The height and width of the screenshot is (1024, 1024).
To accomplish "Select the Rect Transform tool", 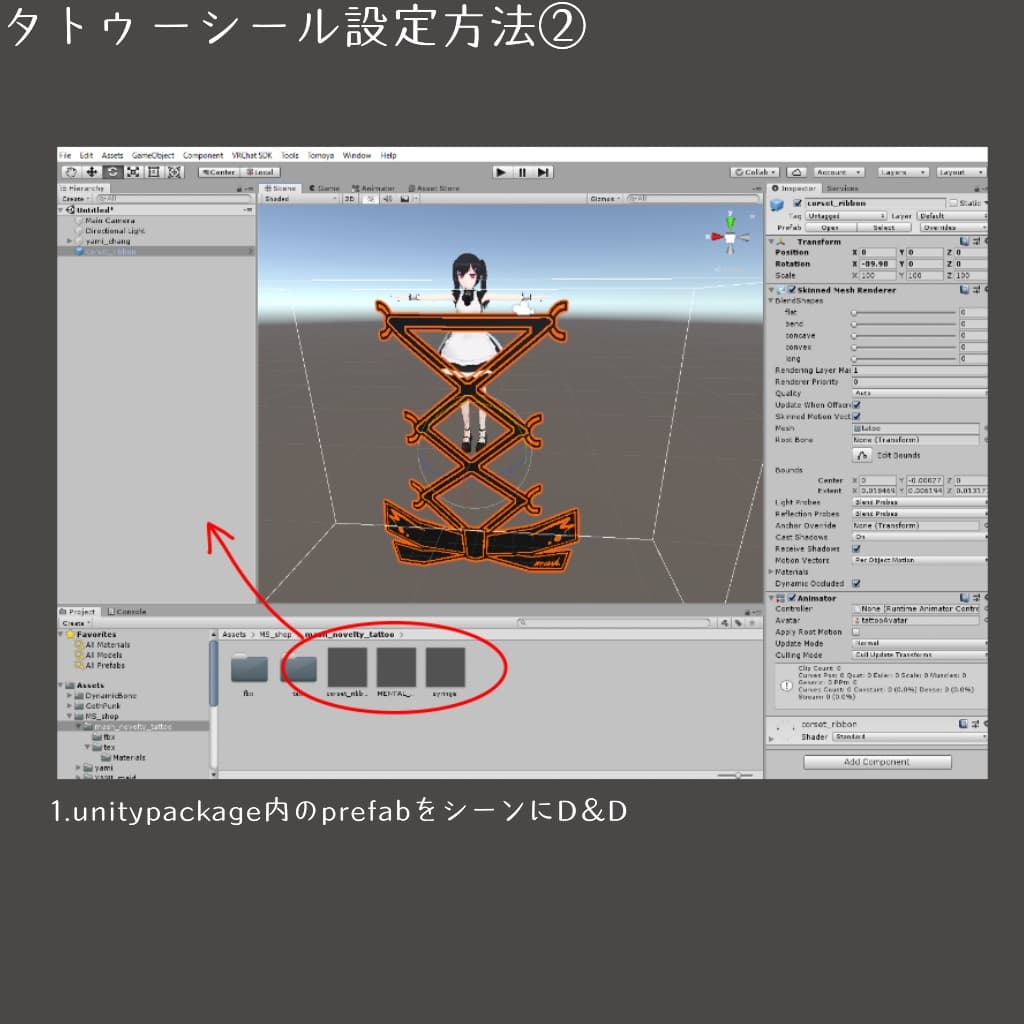I will pos(155,172).
